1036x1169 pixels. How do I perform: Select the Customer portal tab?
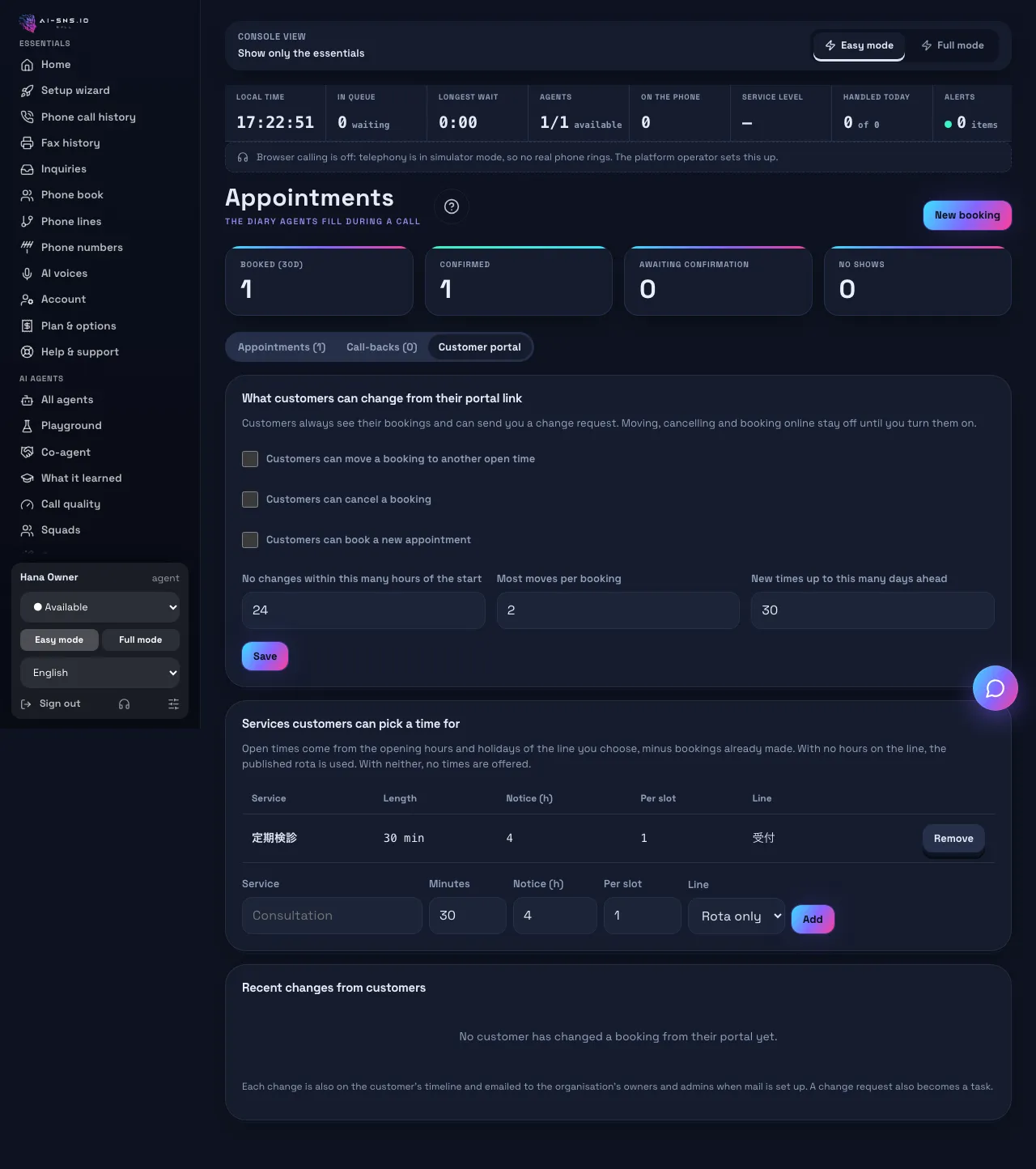(x=480, y=347)
